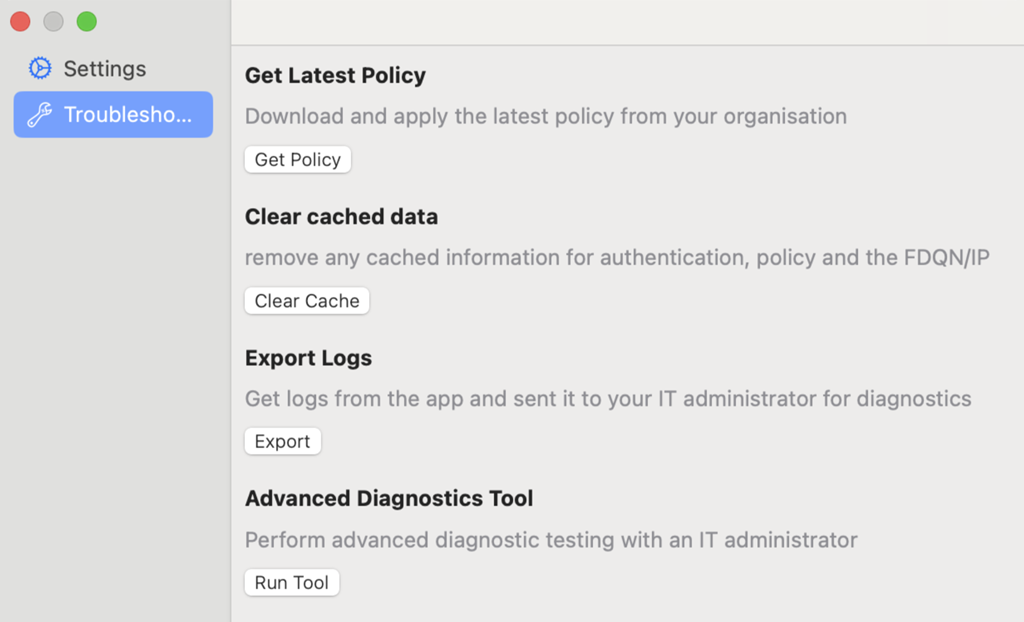1024x622 pixels.
Task: Click the wrench icon beside Troubleshoot
Action: tap(39, 115)
